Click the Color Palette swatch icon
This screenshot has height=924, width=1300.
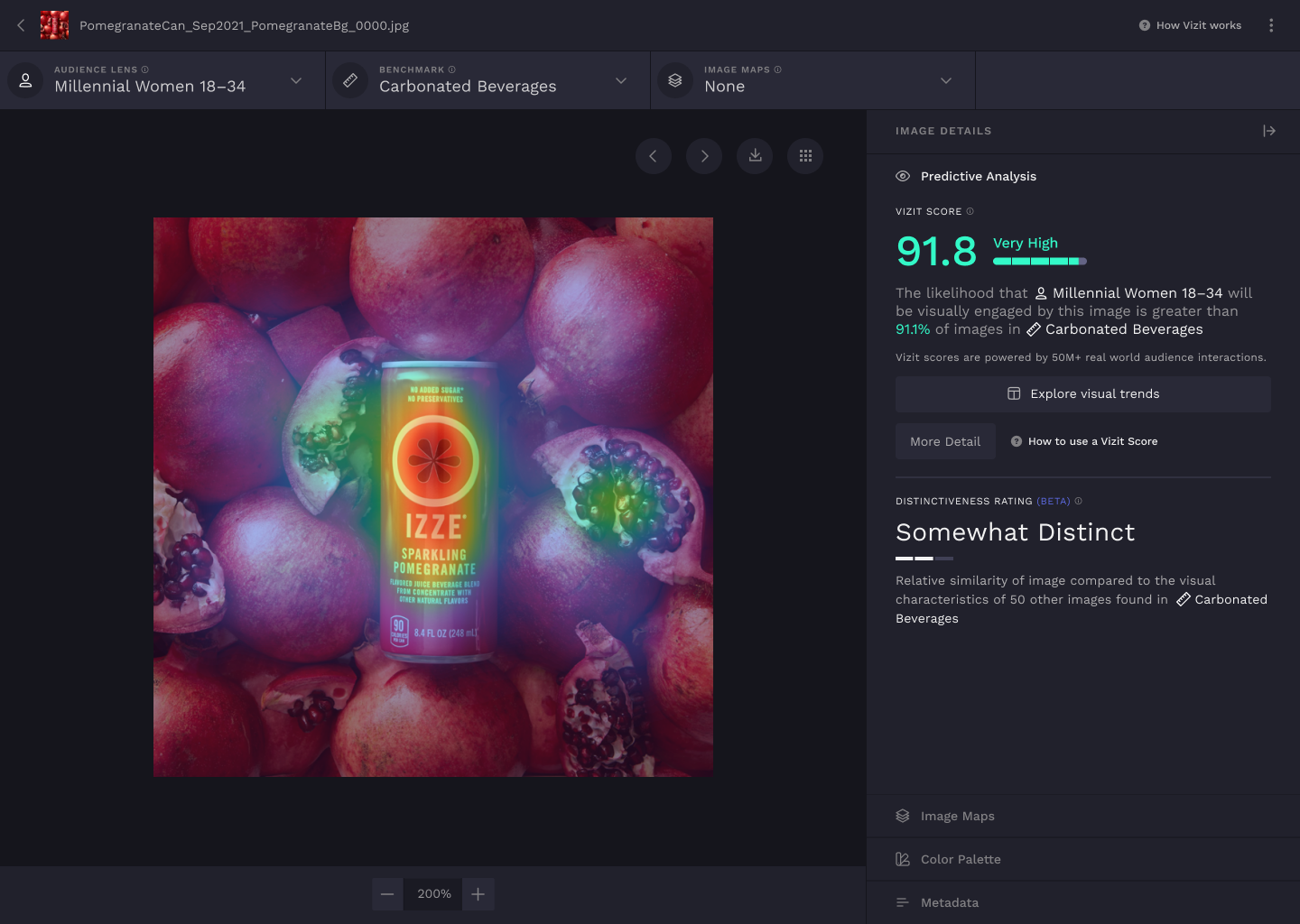pos(903,859)
